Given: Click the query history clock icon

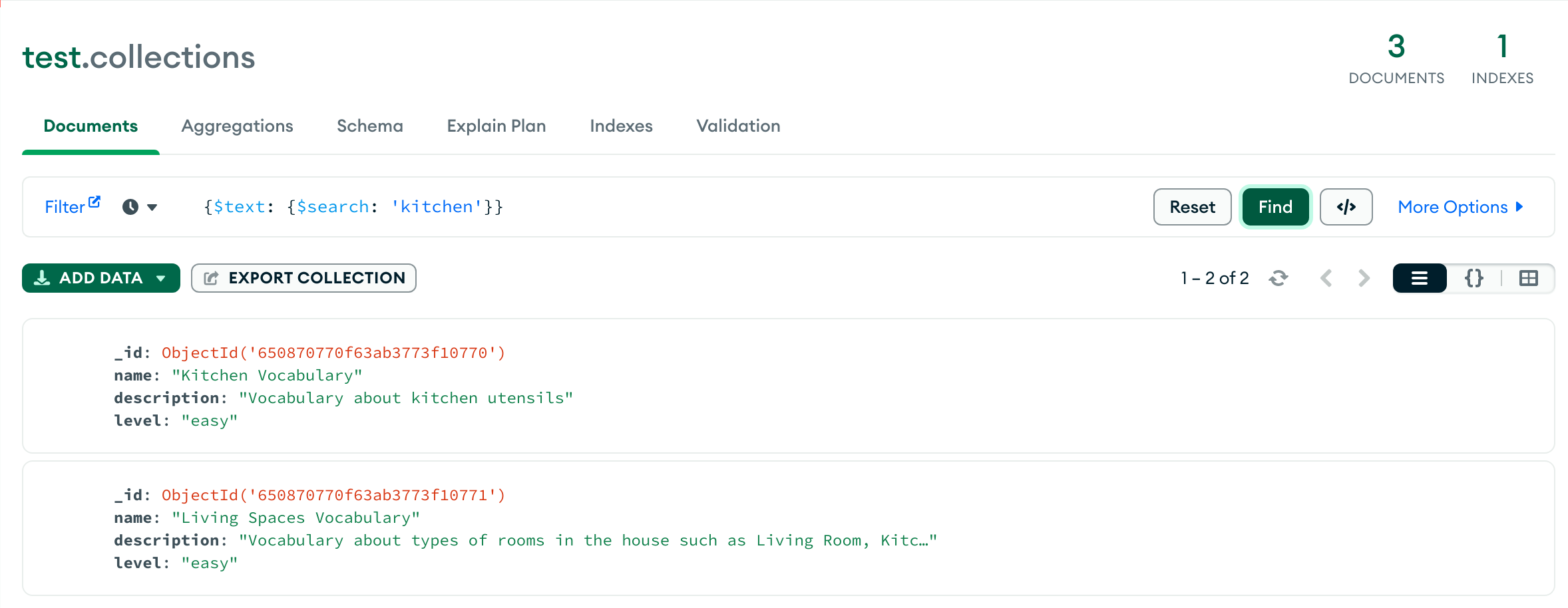Looking at the screenshot, I should point(130,207).
